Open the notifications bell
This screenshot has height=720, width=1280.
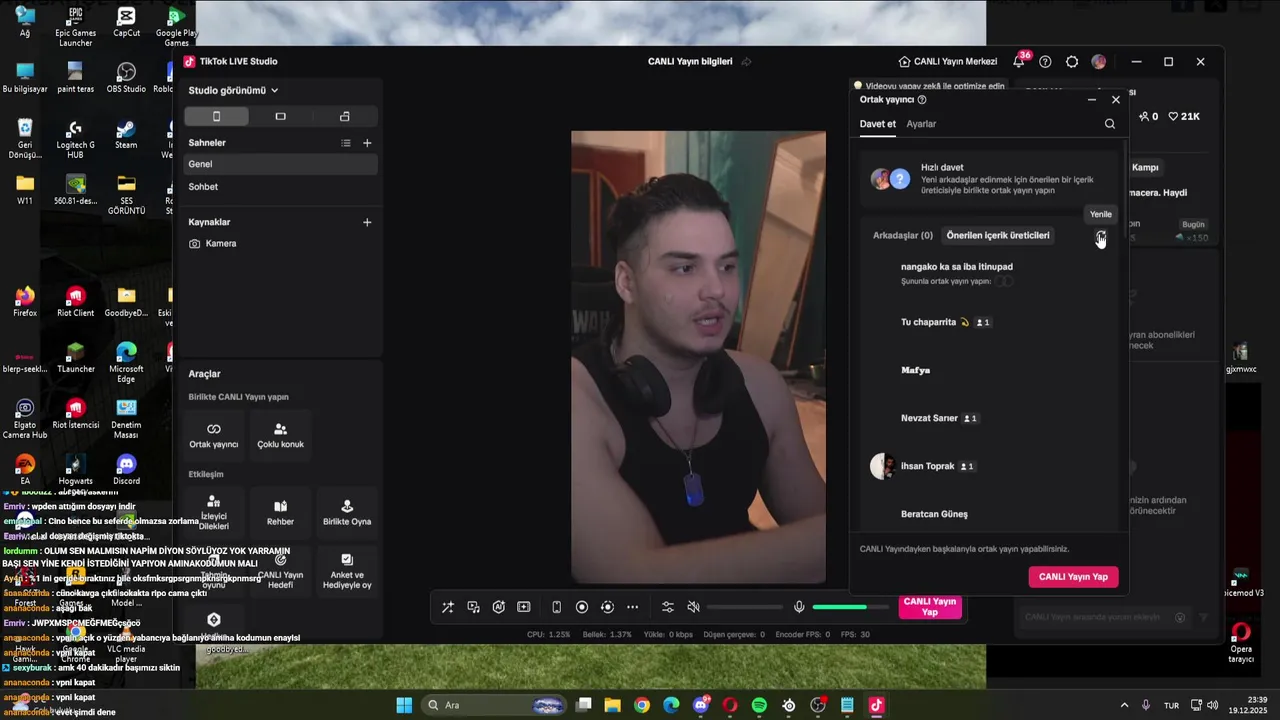point(1019,61)
